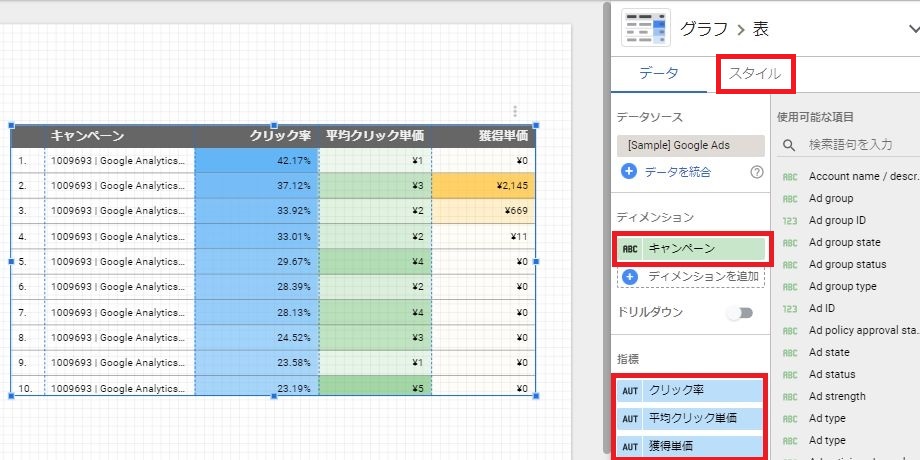Select the Ad group field

point(831,198)
